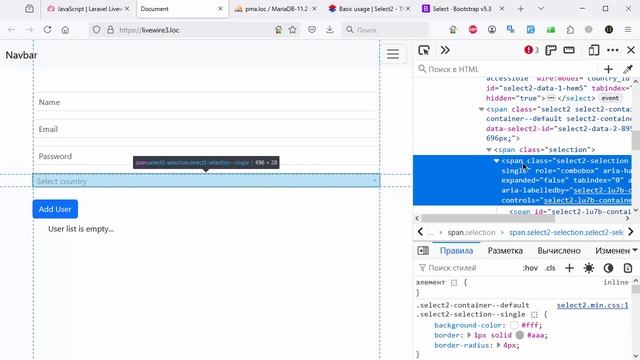Expand the border shorthand property
This screenshot has width=640, height=360.
coord(469,335)
